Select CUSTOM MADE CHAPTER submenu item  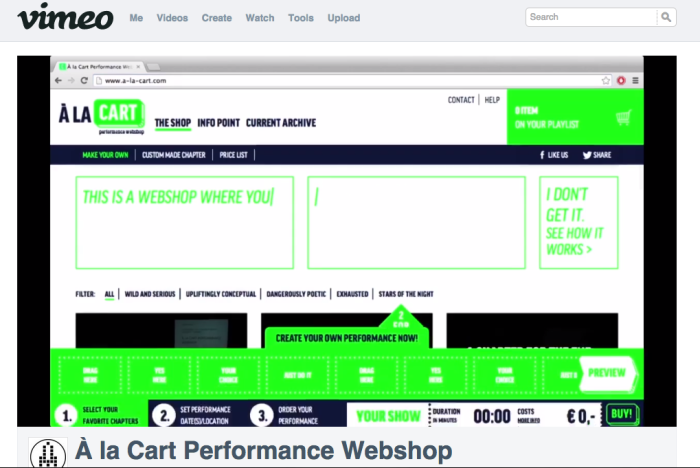[x=174, y=155]
